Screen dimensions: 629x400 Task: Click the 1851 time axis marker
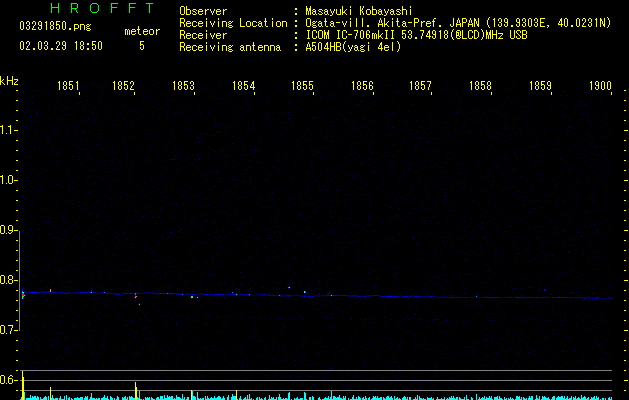[x=68, y=86]
